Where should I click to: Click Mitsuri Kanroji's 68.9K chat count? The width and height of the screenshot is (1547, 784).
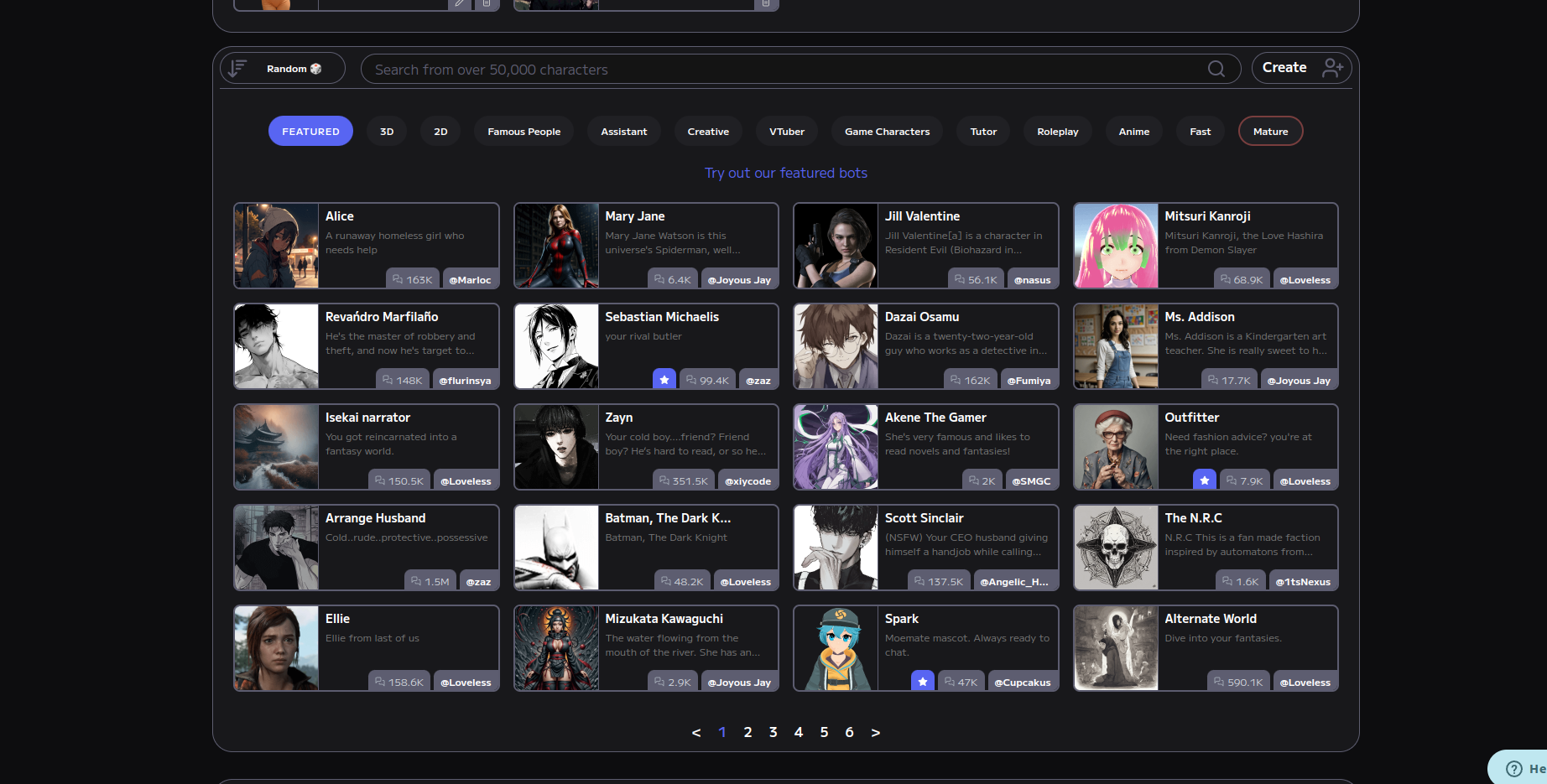(1242, 279)
